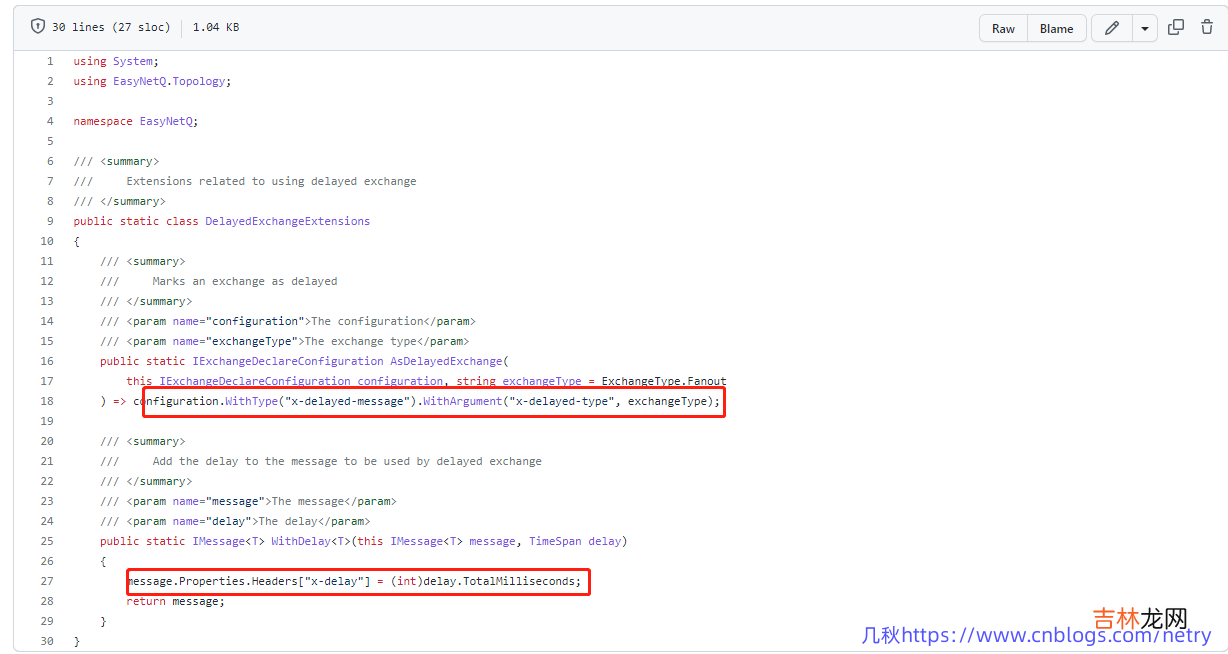Click line number 1 in the gutter

(x=50, y=61)
